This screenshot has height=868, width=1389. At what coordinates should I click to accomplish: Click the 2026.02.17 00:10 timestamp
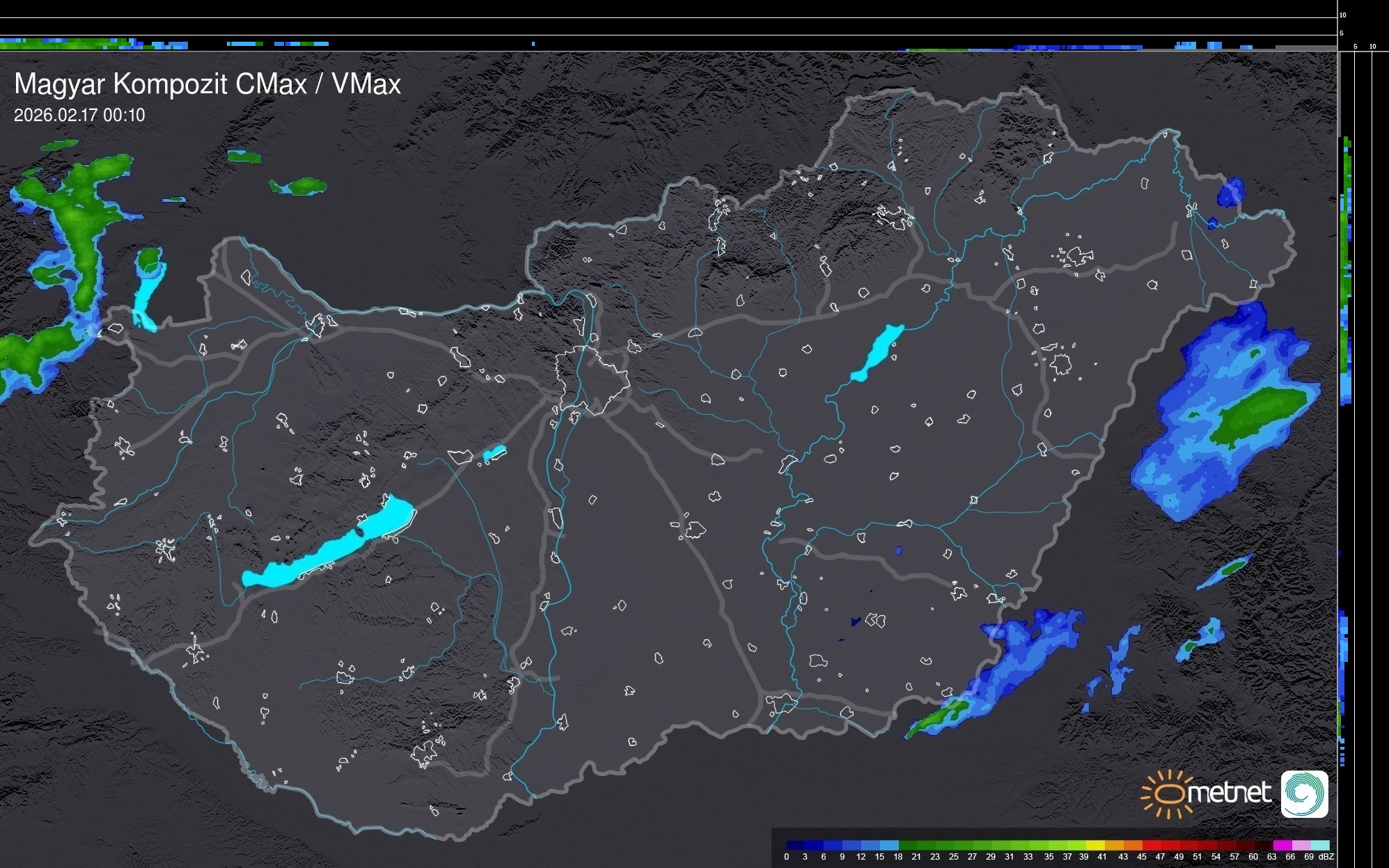[79, 116]
